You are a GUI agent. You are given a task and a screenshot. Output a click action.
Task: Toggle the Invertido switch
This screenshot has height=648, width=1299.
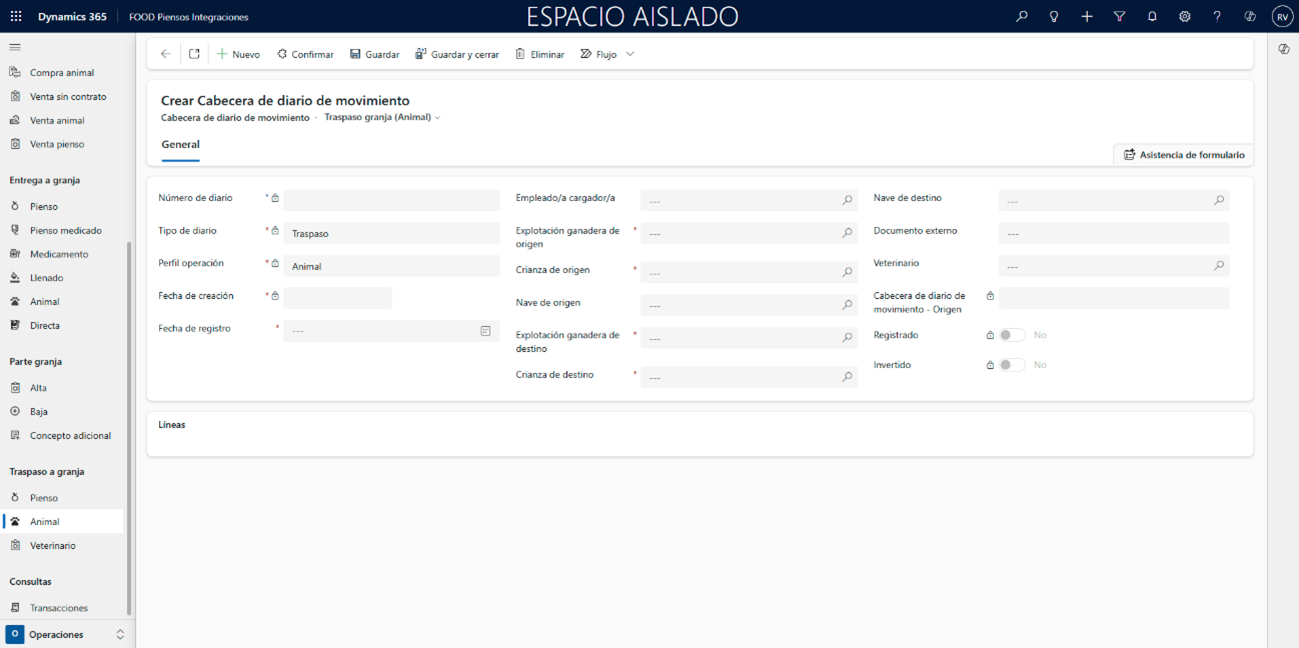(x=1012, y=365)
